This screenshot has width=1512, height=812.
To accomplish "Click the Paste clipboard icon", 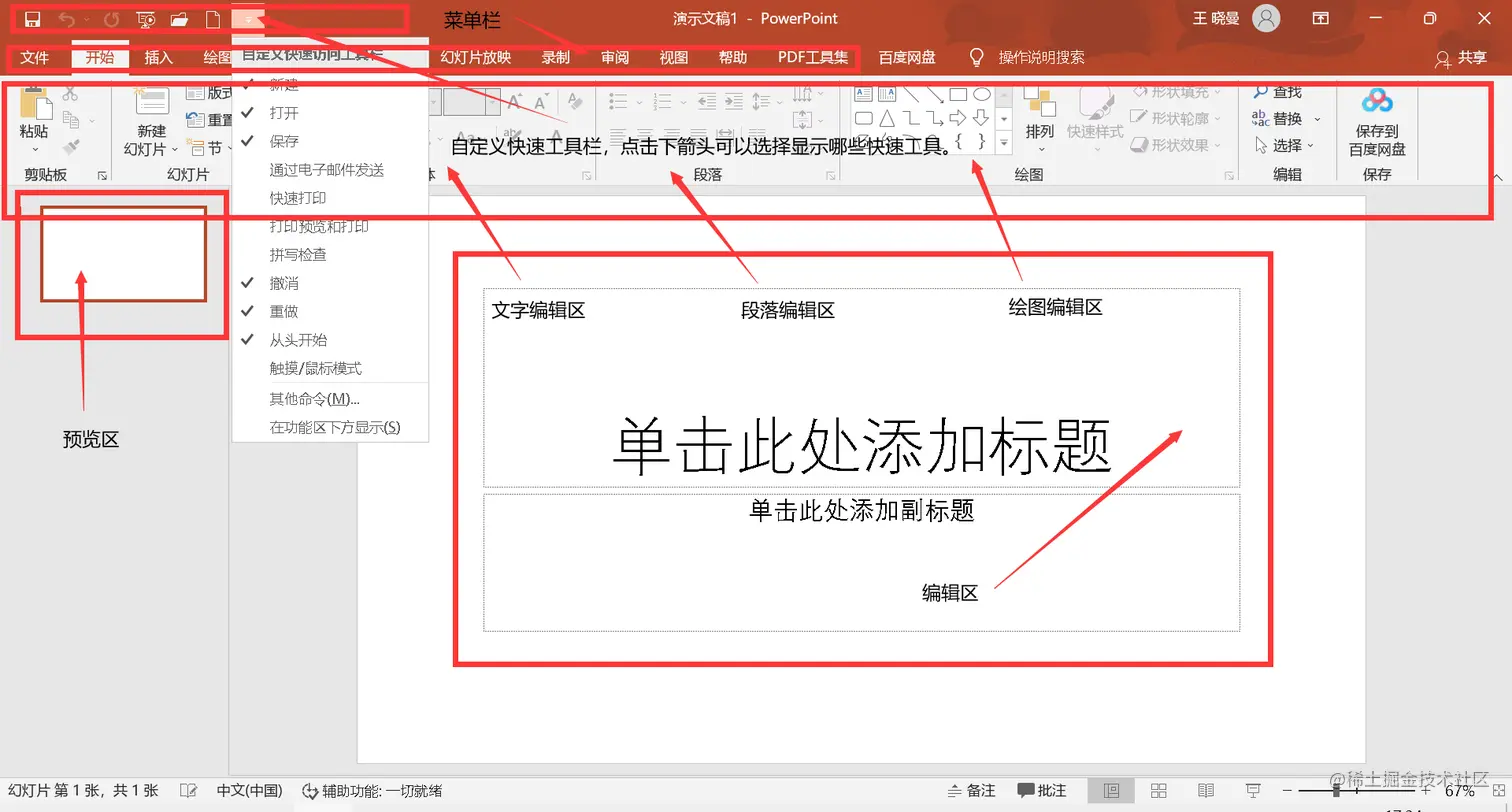I will pos(34,104).
